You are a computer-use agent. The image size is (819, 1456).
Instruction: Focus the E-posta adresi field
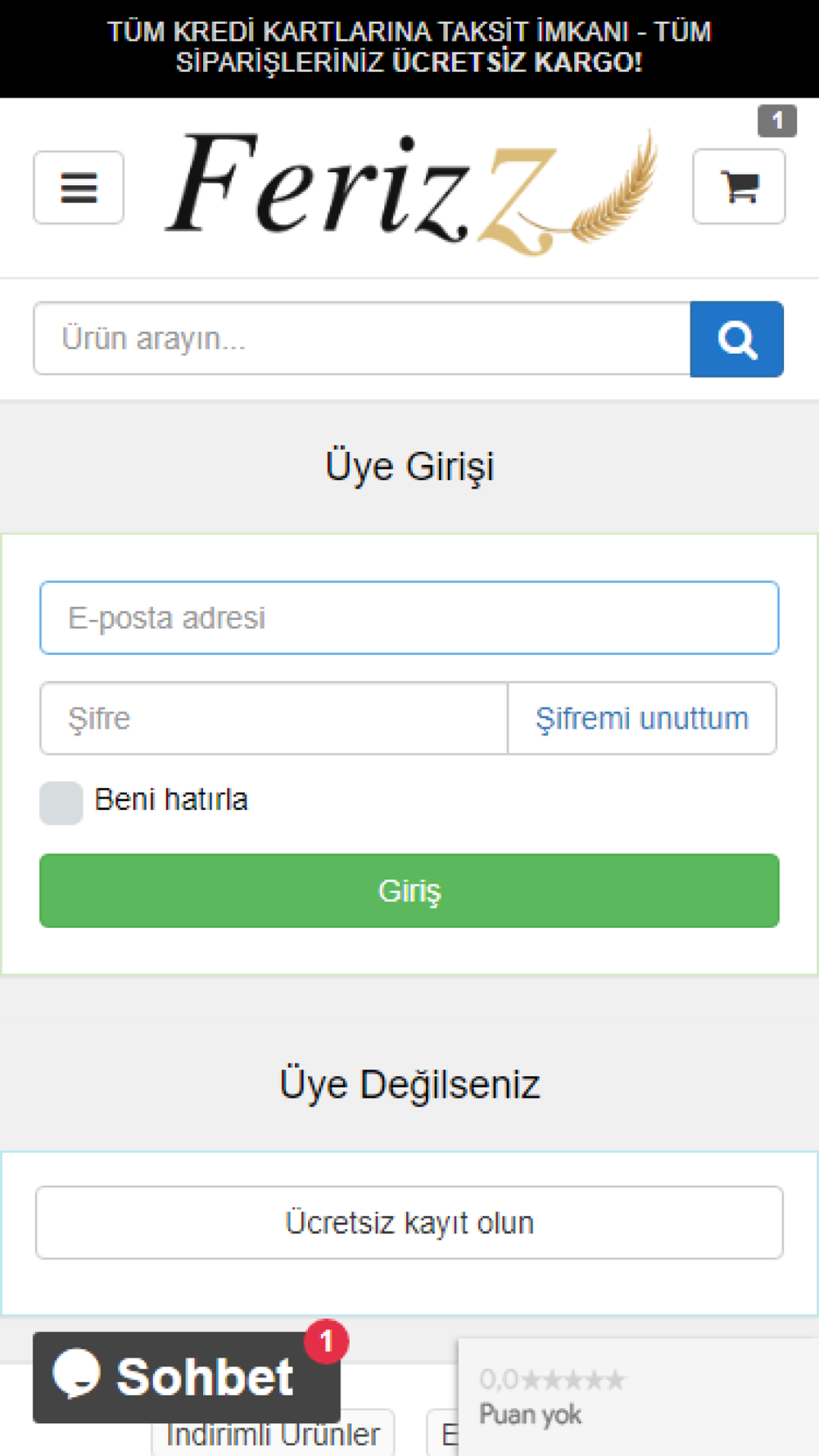(x=409, y=618)
